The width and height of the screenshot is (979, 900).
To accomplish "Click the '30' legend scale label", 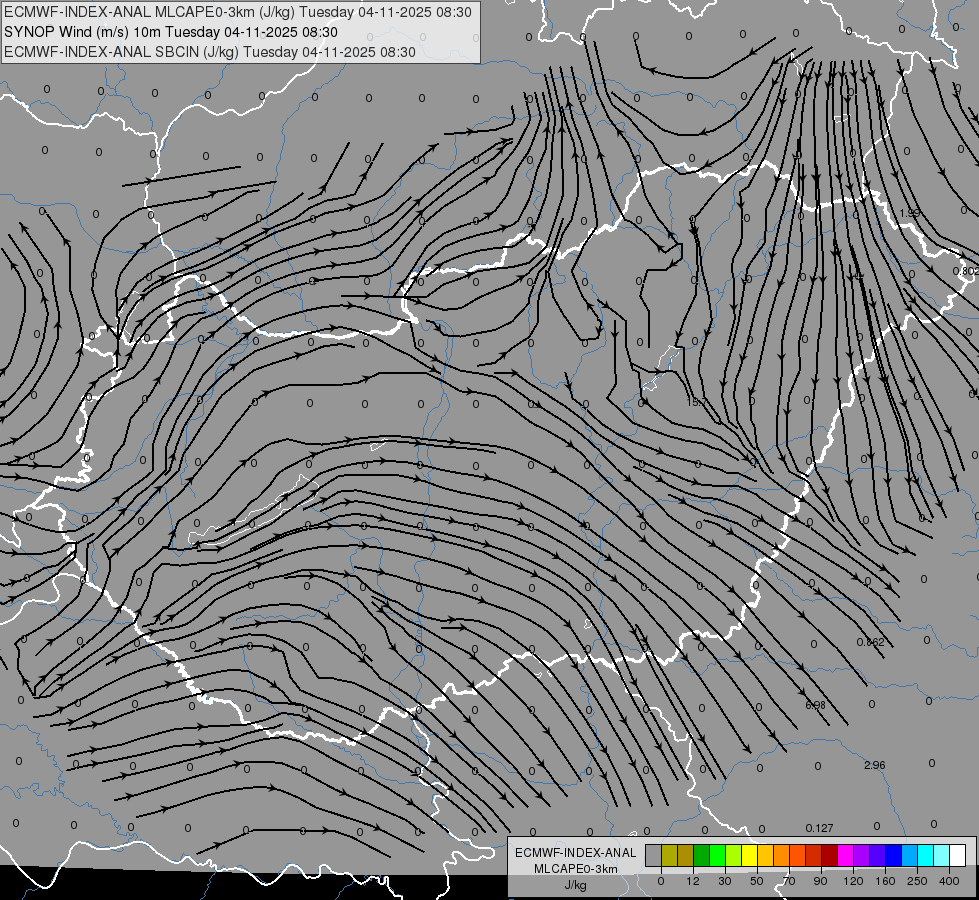I will tap(725, 881).
